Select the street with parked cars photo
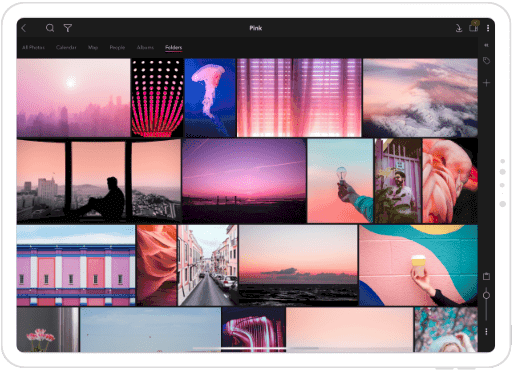 (x=208, y=265)
